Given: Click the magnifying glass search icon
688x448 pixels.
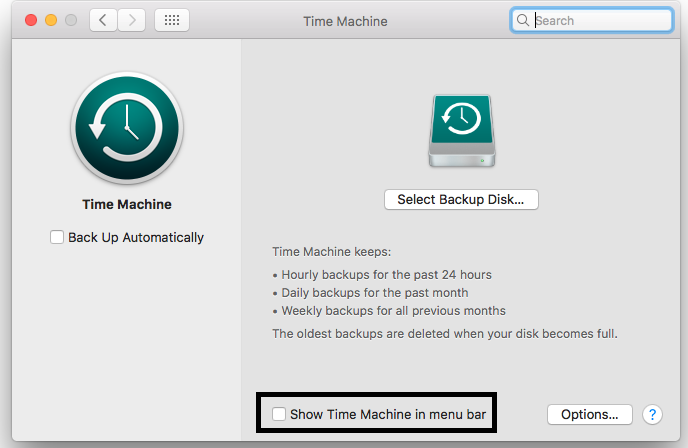Looking at the screenshot, I should [x=523, y=20].
